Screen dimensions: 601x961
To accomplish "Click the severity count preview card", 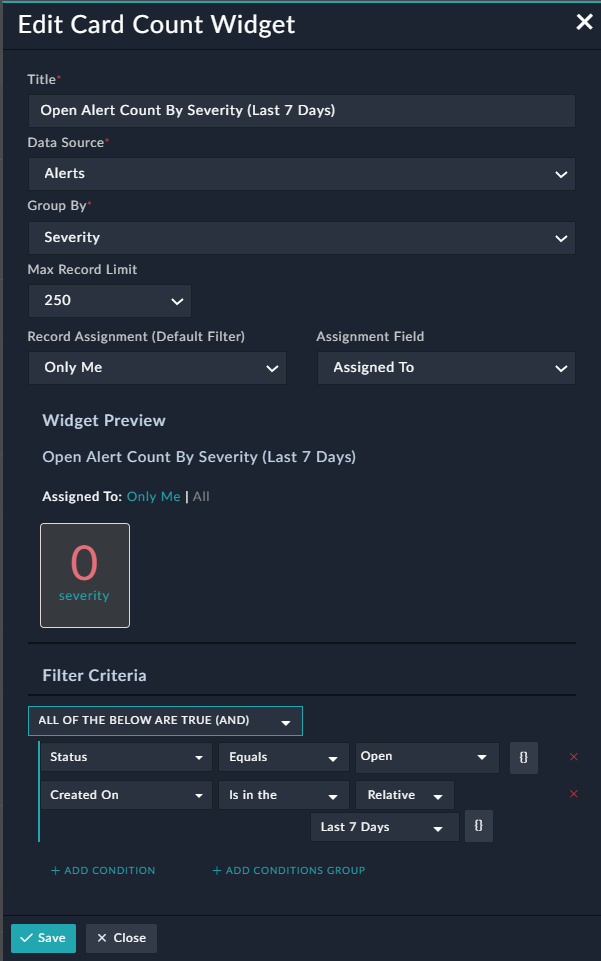I will [x=84, y=575].
